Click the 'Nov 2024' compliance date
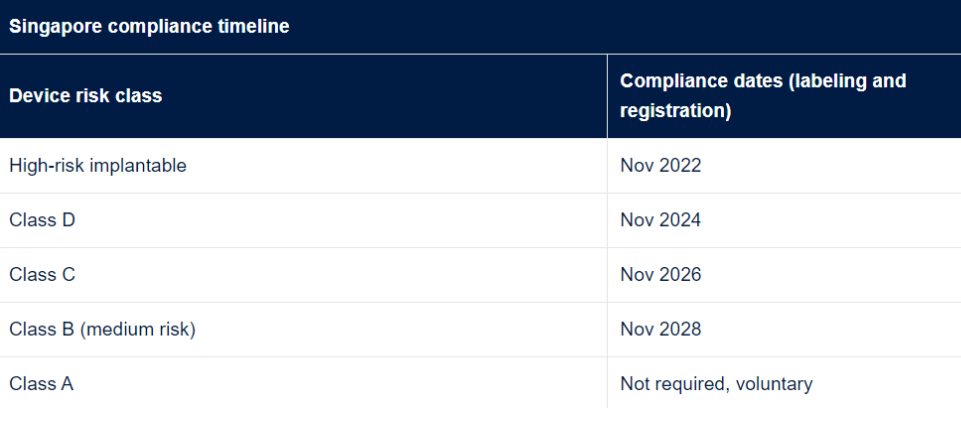 tap(660, 220)
